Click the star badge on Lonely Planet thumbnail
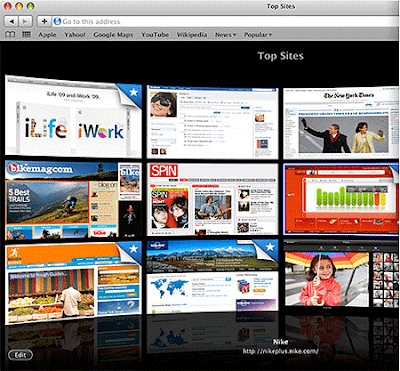The height and width of the screenshot is (371, 400). tap(270, 247)
